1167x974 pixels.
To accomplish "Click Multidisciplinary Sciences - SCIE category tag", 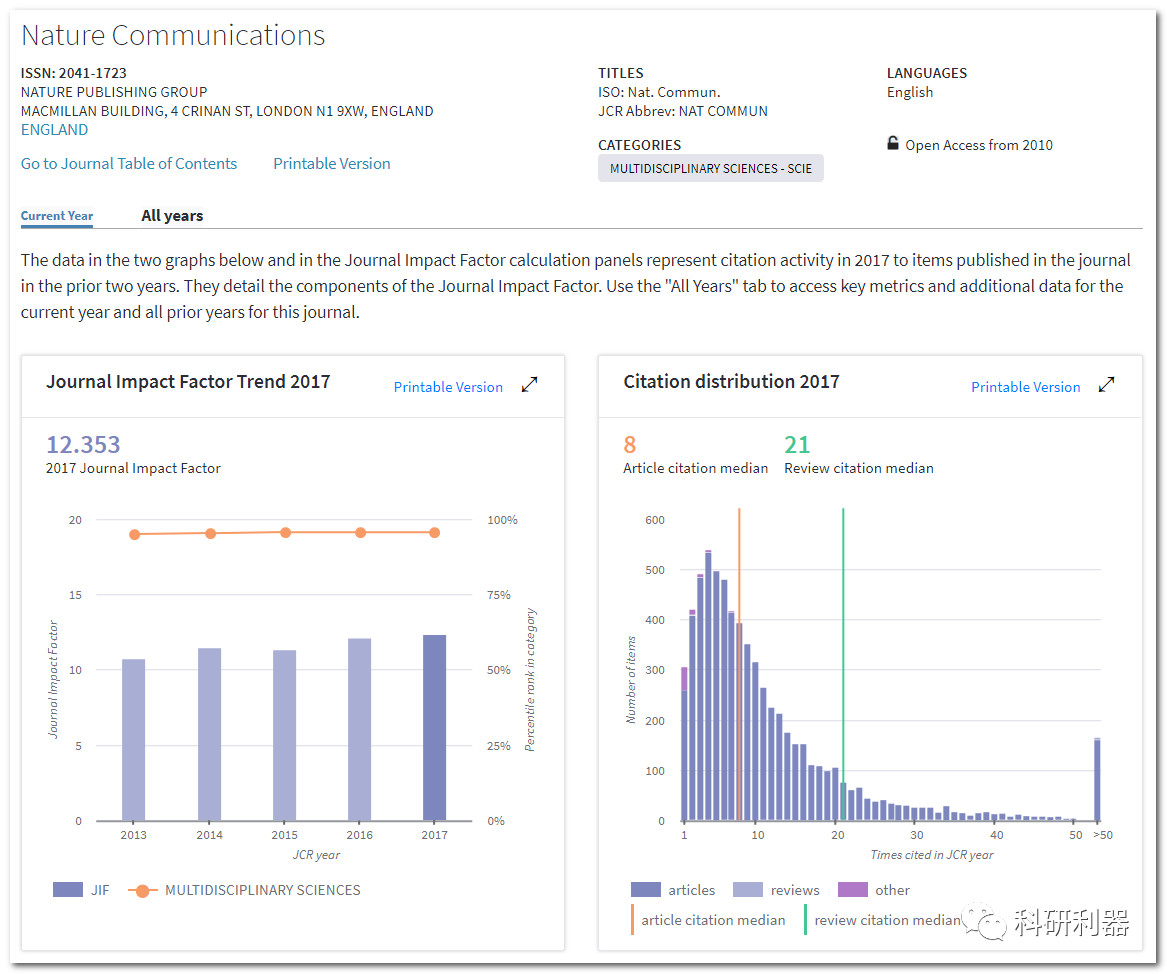I will tap(711, 169).
